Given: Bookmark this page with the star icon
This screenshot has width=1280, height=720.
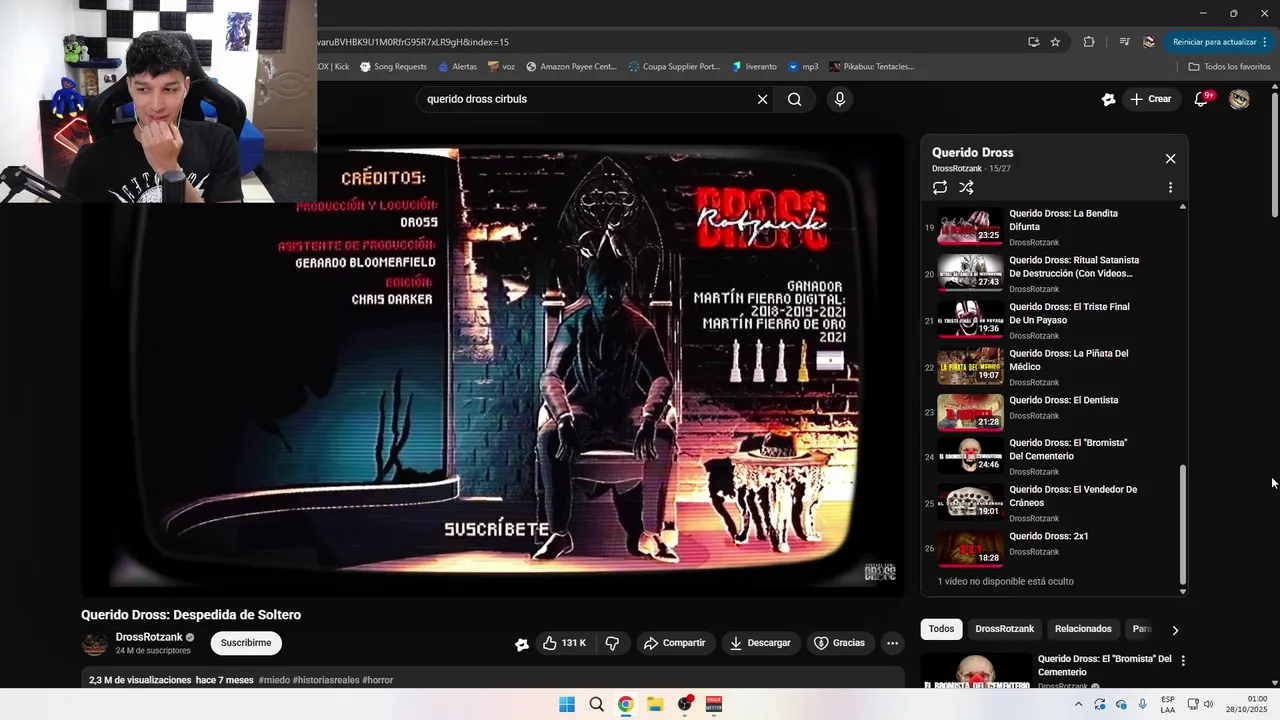Looking at the screenshot, I should [x=1055, y=42].
